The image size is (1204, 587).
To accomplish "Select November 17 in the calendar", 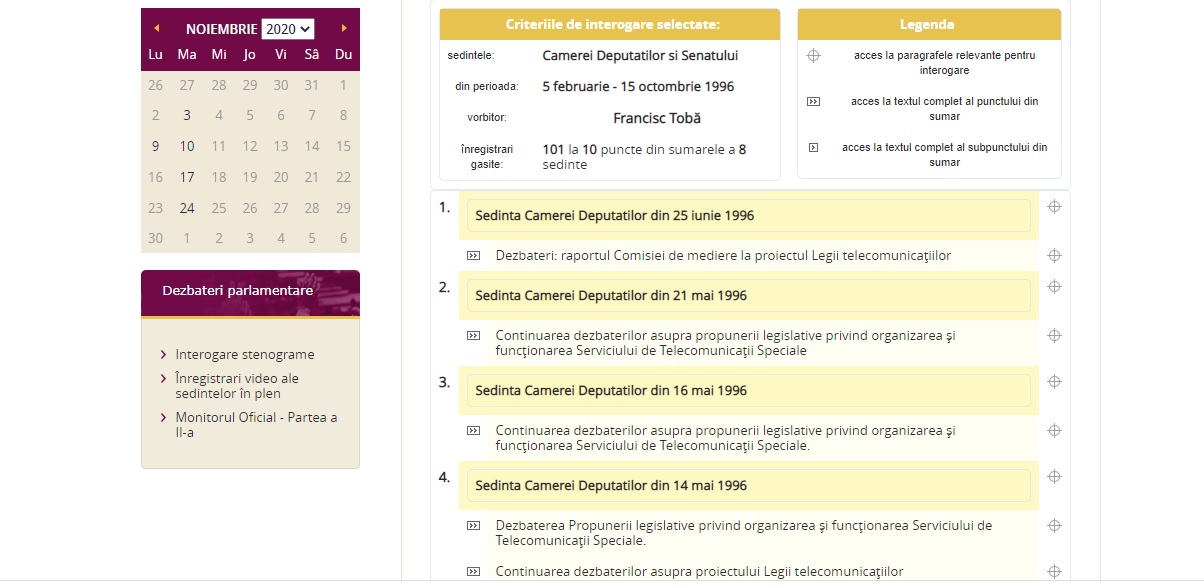I will coord(187,177).
